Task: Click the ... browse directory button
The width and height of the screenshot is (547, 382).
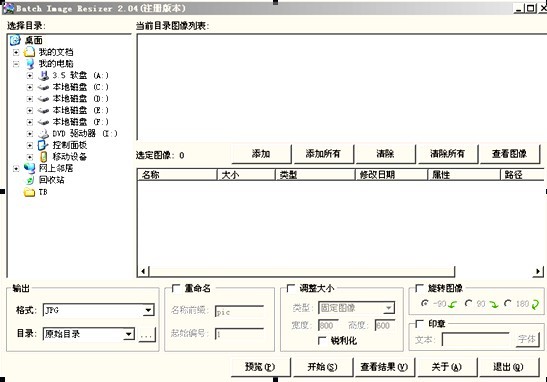Action: 147,335
